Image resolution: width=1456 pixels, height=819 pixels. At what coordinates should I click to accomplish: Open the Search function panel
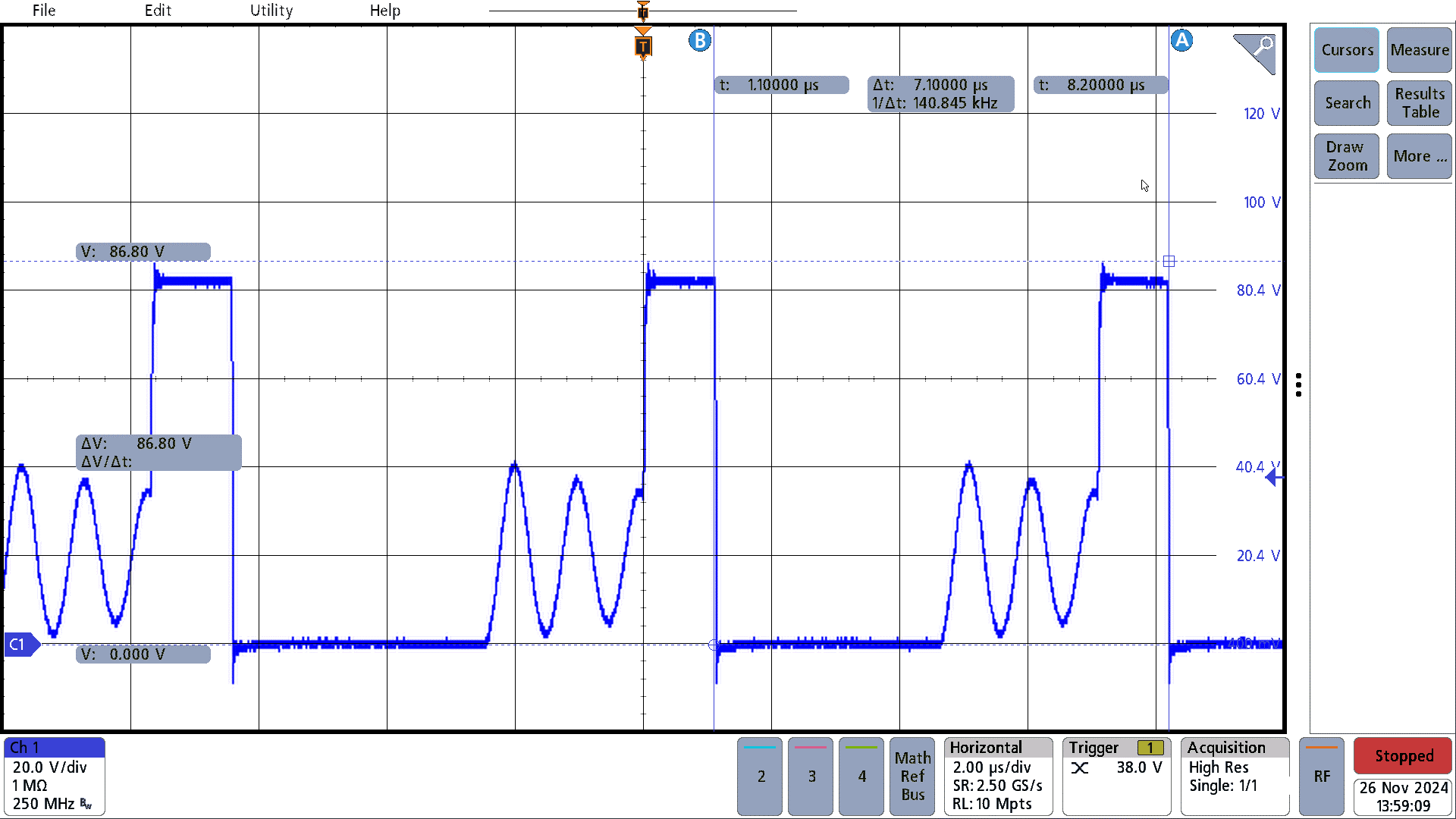tap(1345, 102)
